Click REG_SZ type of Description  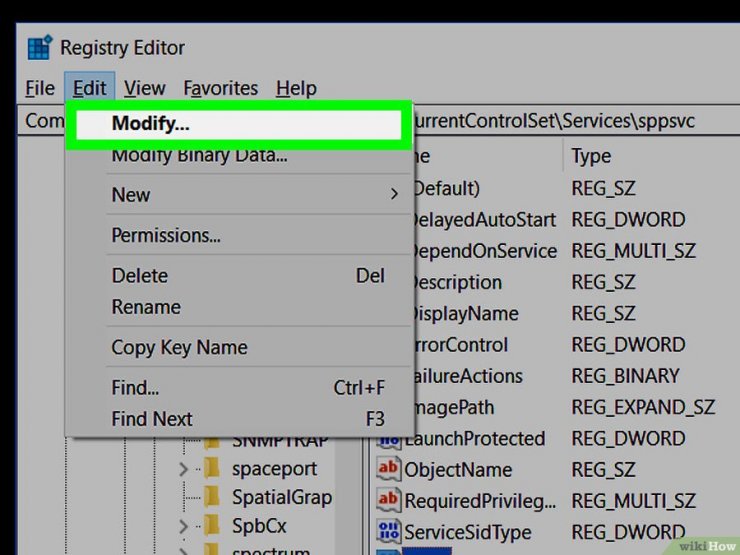click(603, 283)
